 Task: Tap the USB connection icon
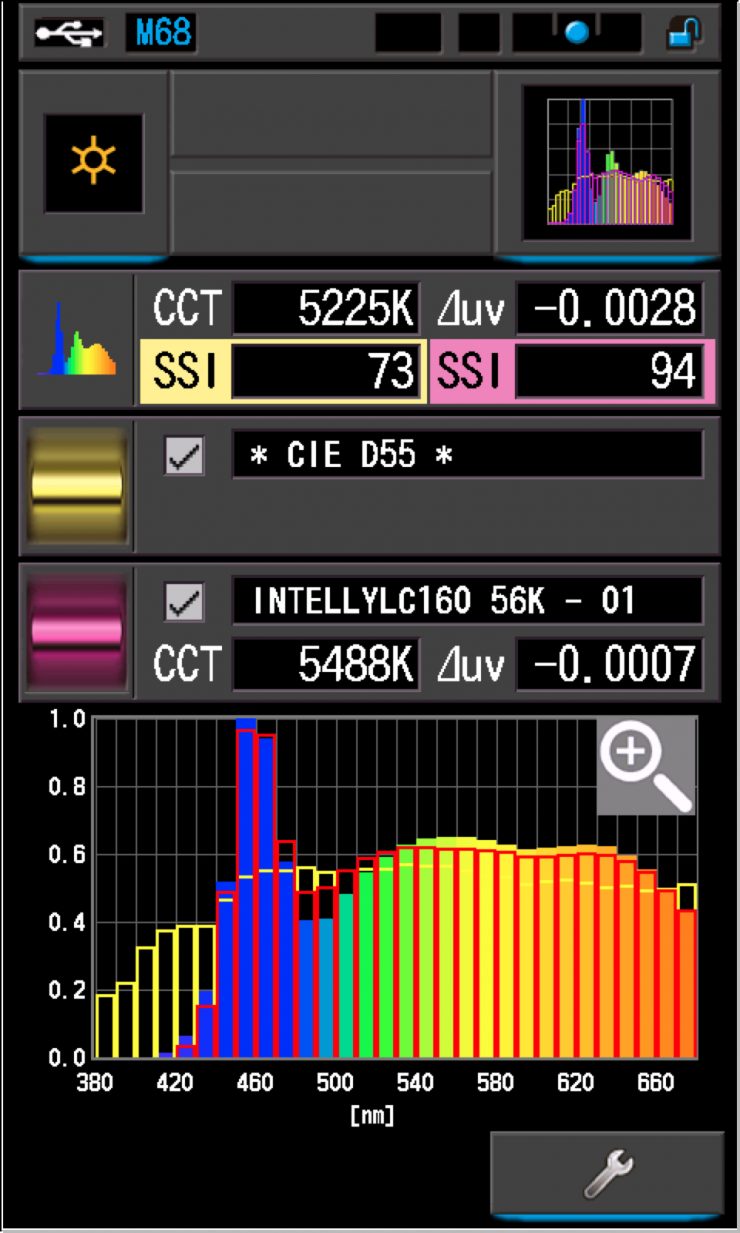point(68,33)
